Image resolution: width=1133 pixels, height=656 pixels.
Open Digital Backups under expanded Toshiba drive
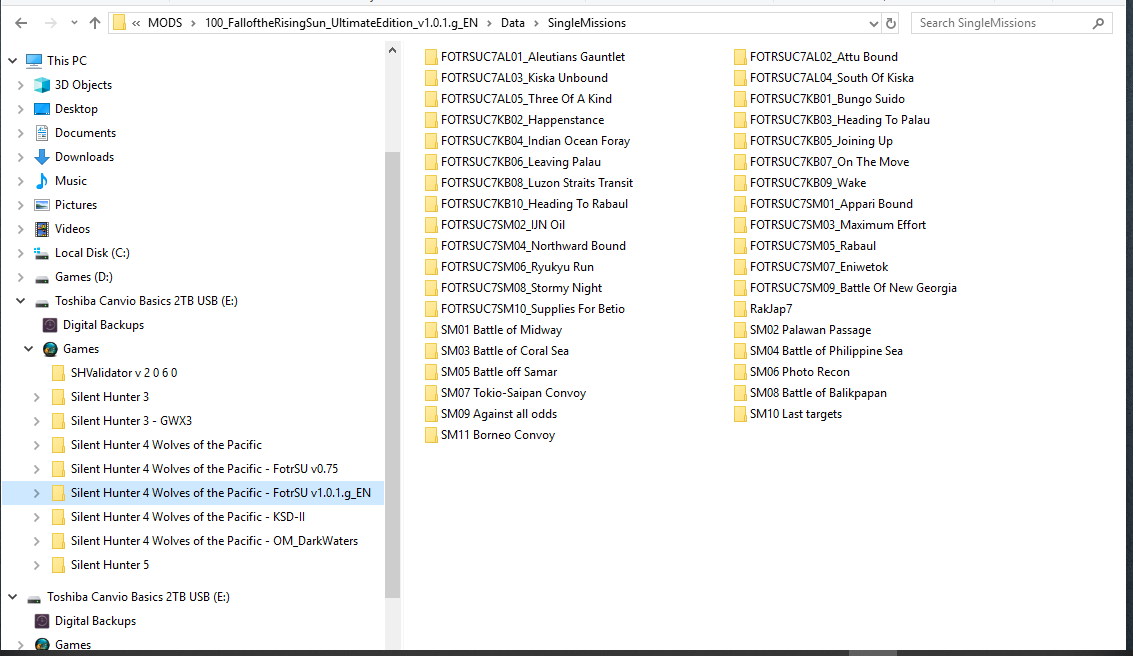103,325
